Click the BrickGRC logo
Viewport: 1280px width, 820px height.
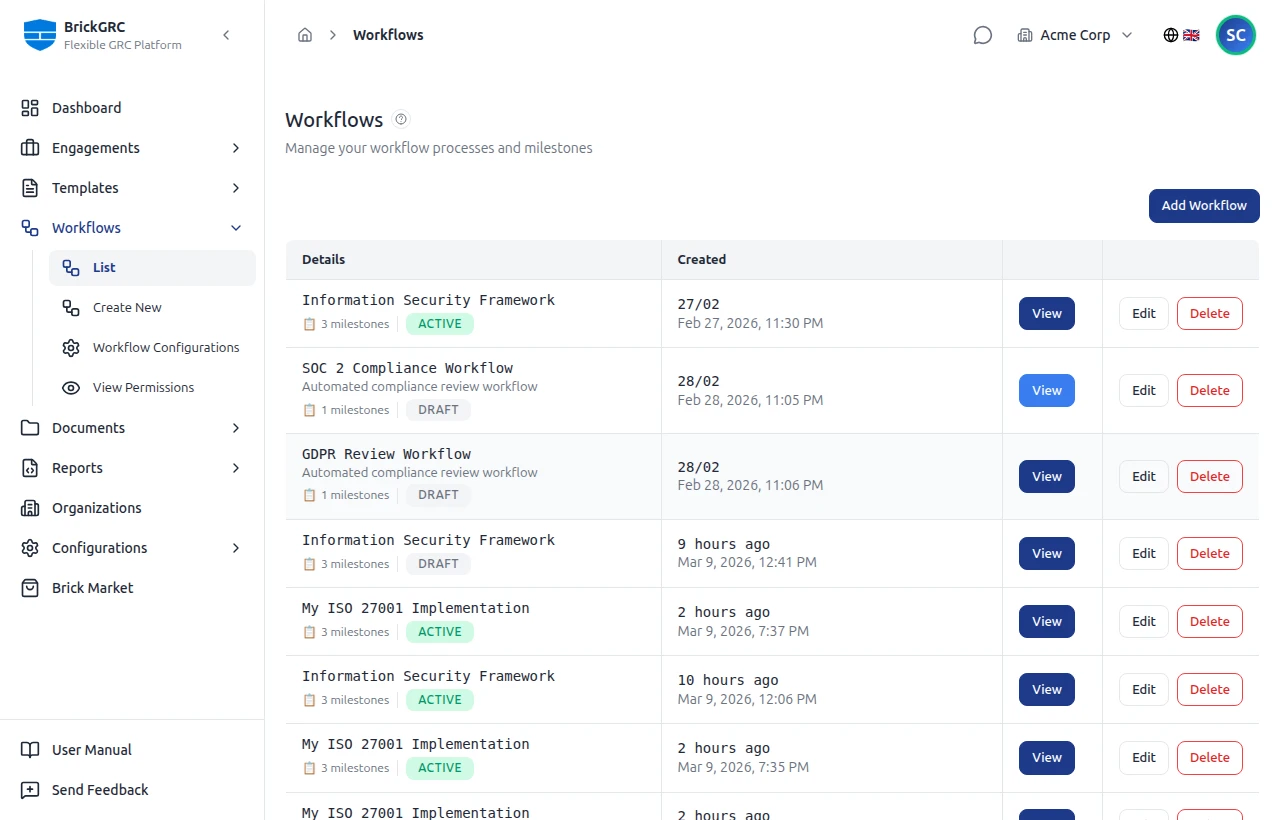coord(40,35)
